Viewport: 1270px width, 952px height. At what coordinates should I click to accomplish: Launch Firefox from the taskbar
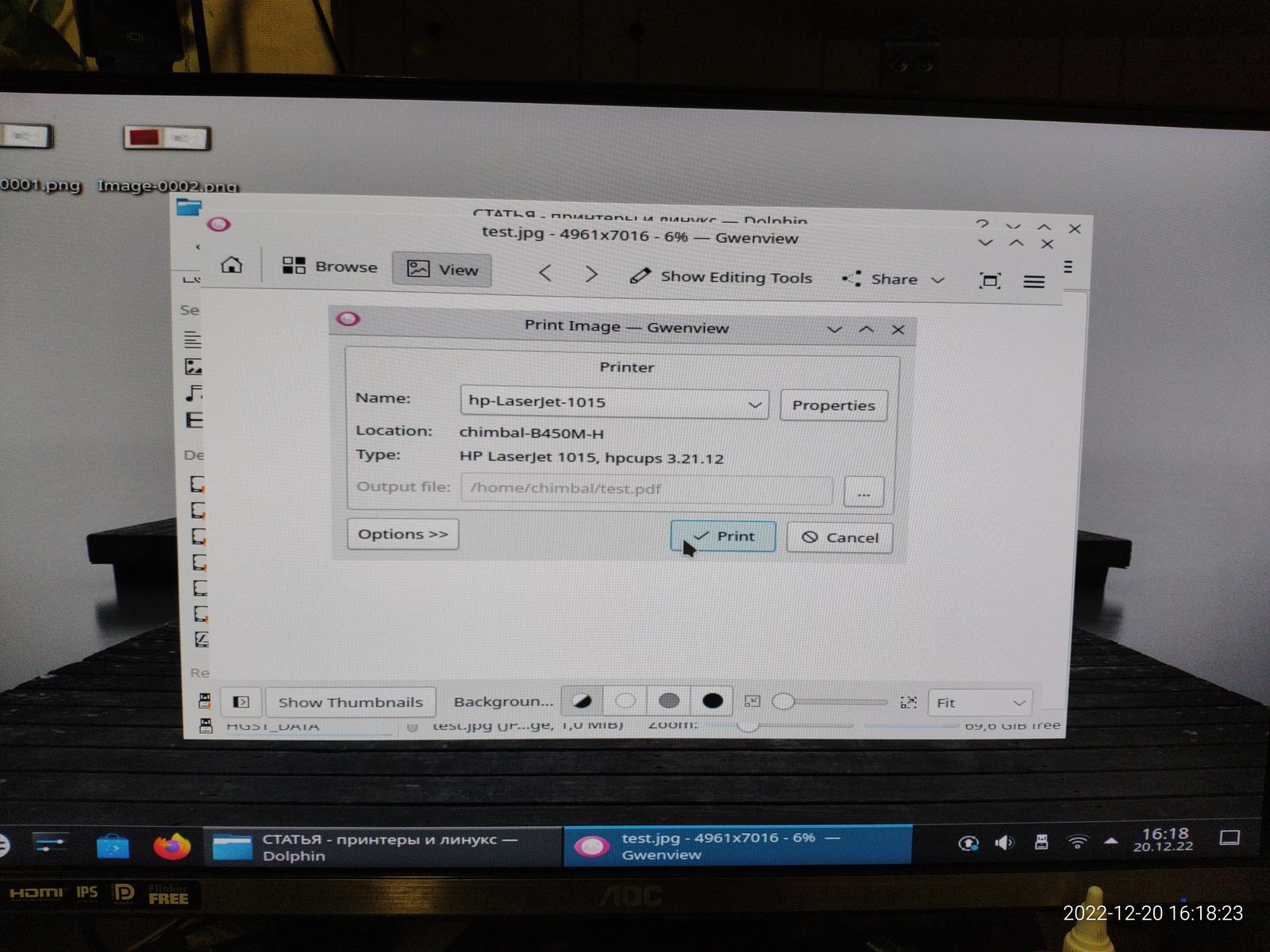coord(172,846)
